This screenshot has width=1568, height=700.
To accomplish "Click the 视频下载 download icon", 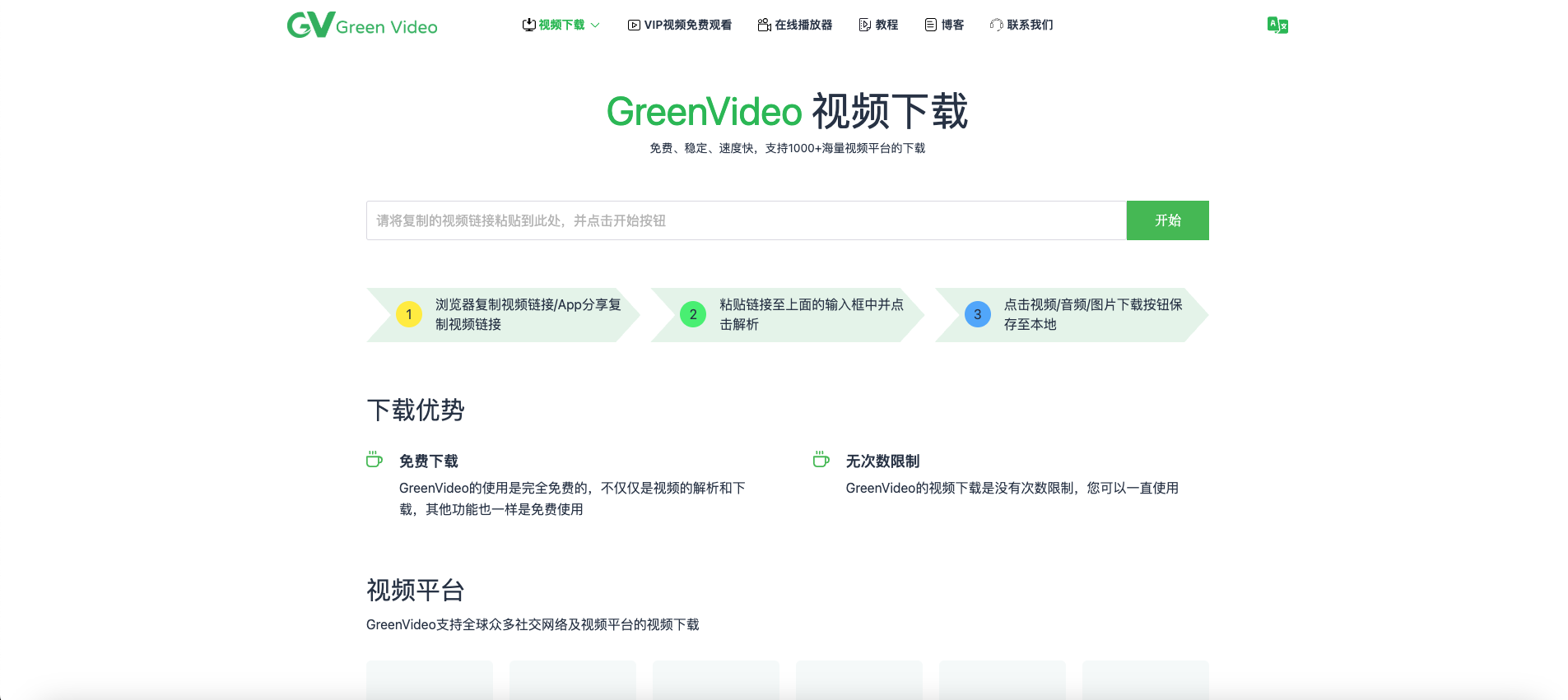I will 528,25.
